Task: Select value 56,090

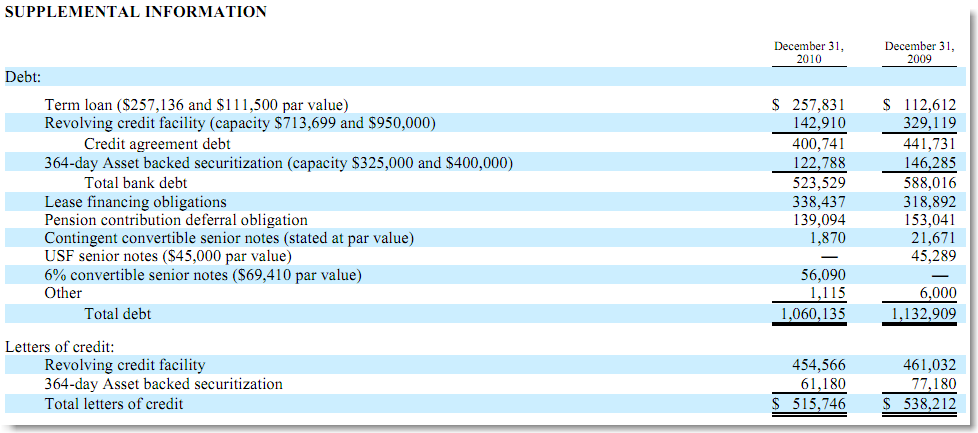Action: pyautogui.click(x=823, y=275)
